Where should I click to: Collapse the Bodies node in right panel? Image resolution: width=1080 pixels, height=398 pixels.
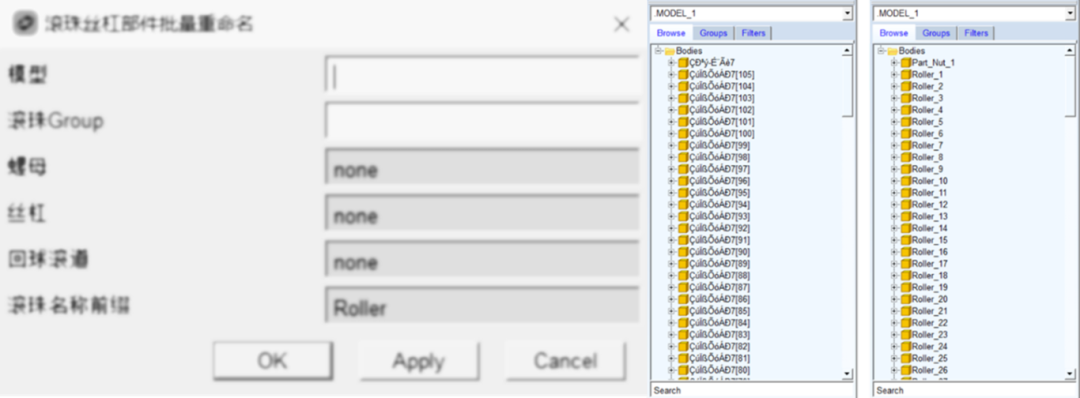(881, 51)
